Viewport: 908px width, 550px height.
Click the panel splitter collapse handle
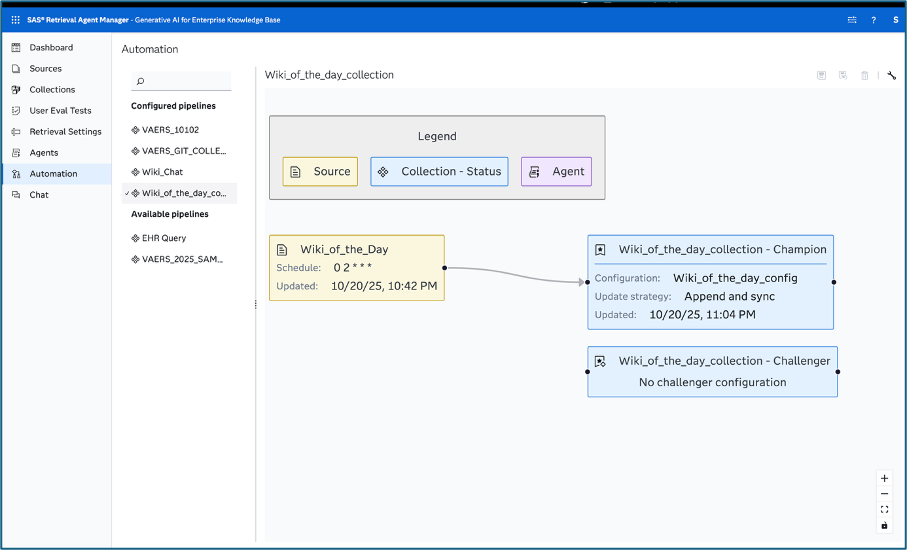pyautogui.click(x=255, y=304)
